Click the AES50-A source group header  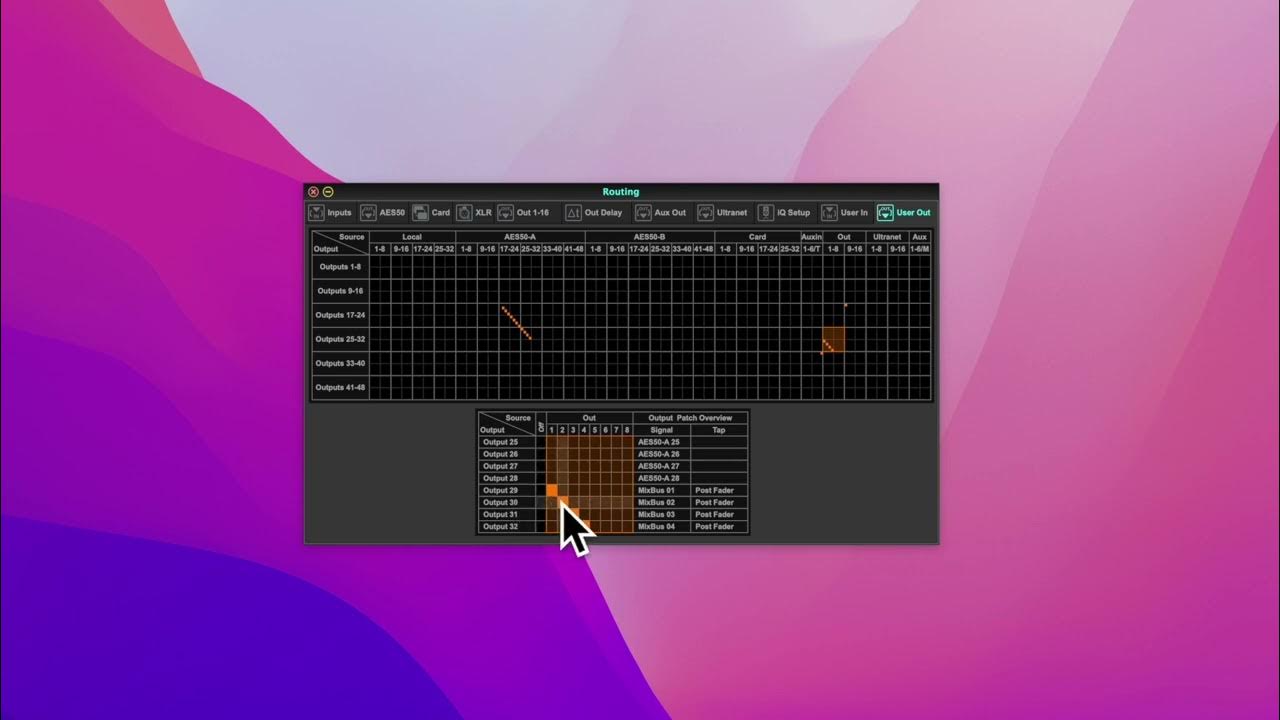[x=520, y=237]
